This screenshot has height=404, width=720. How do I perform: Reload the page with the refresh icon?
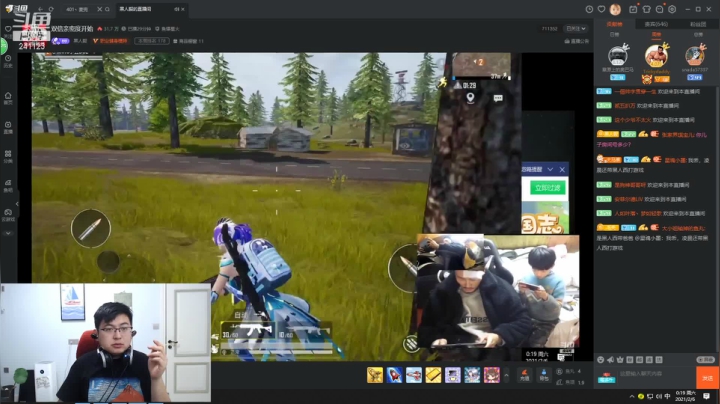click(x=51, y=9)
